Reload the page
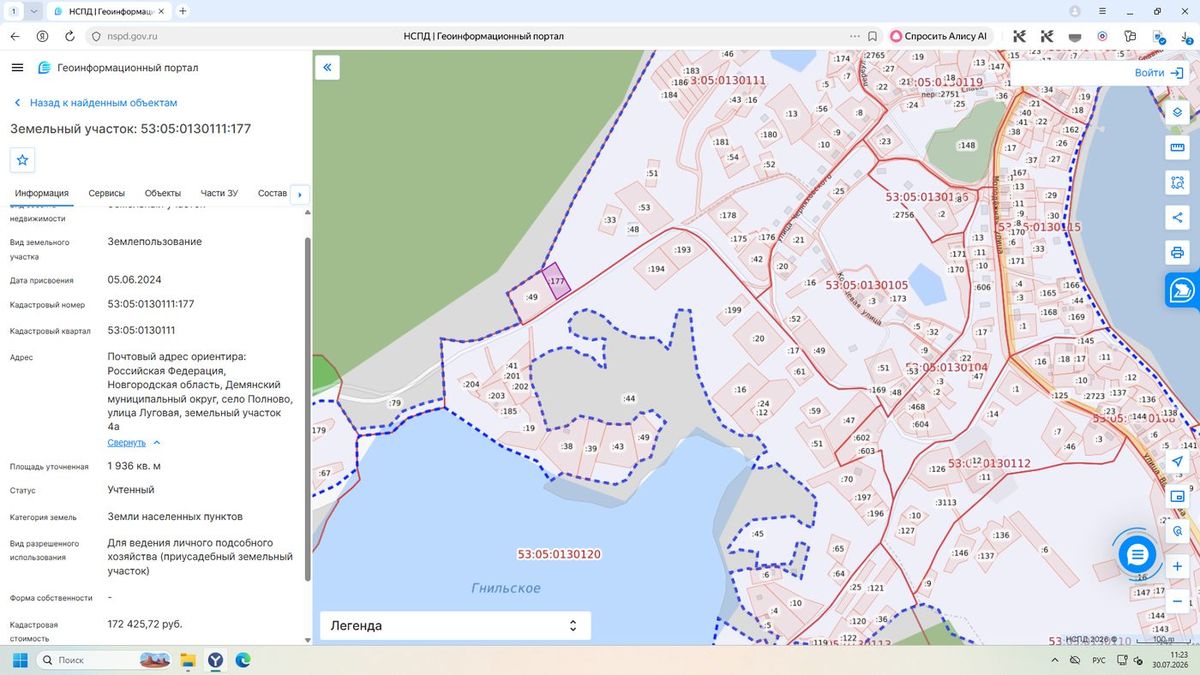Screen dimensions: 1200x675 pyautogui.click(x=69, y=35)
